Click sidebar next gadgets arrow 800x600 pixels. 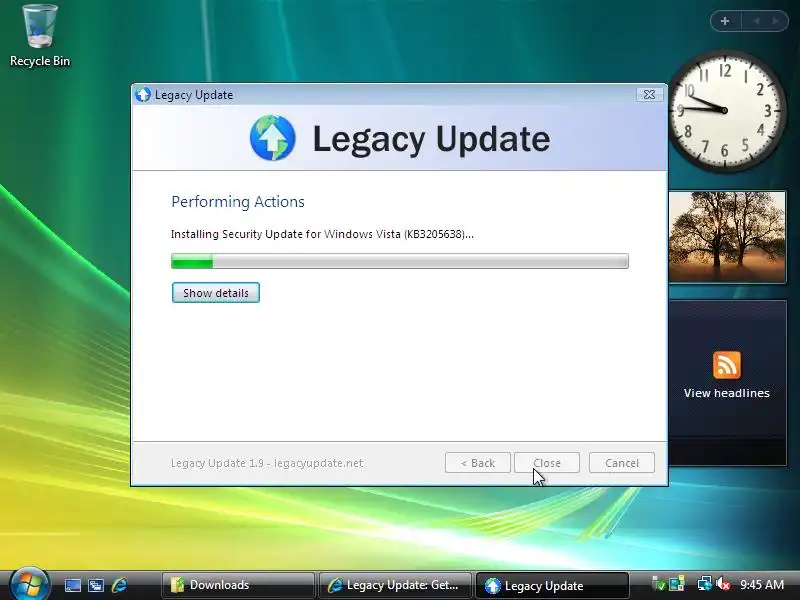pyautogui.click(x=776, y=21)
